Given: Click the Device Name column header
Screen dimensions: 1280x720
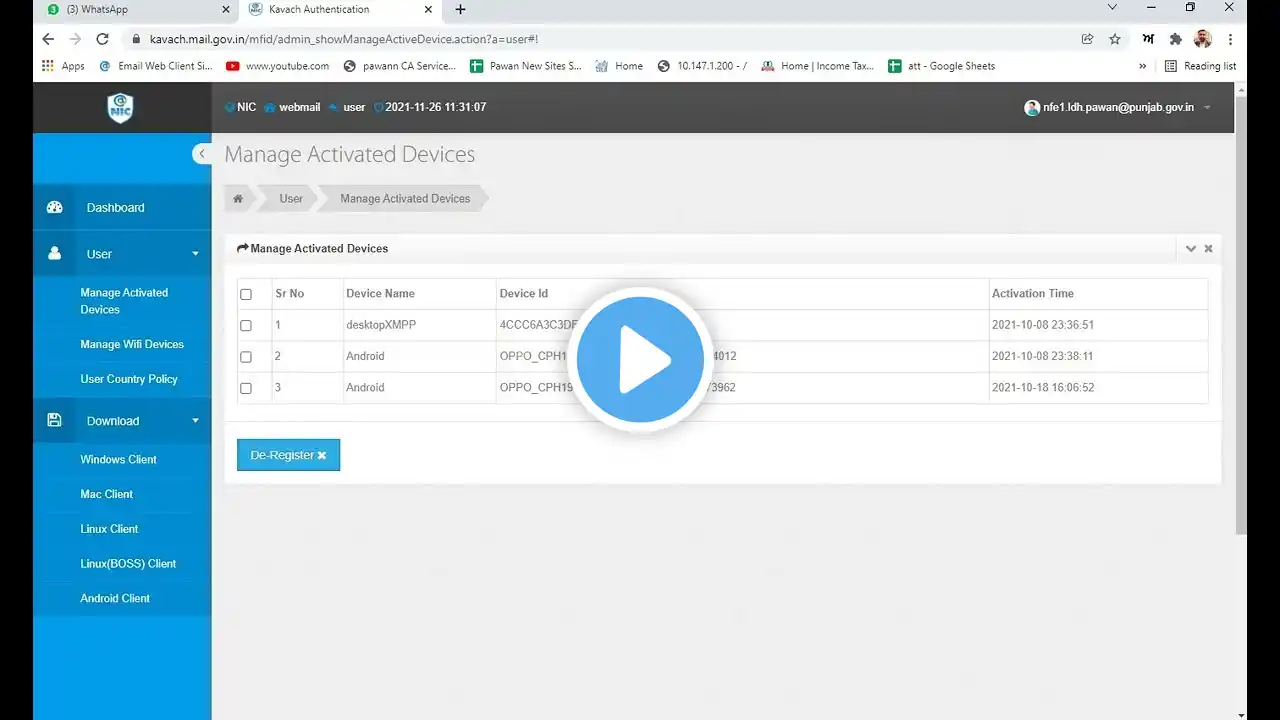Looking at the screenshot, I should pyautogui.click(x=380, y=294).
